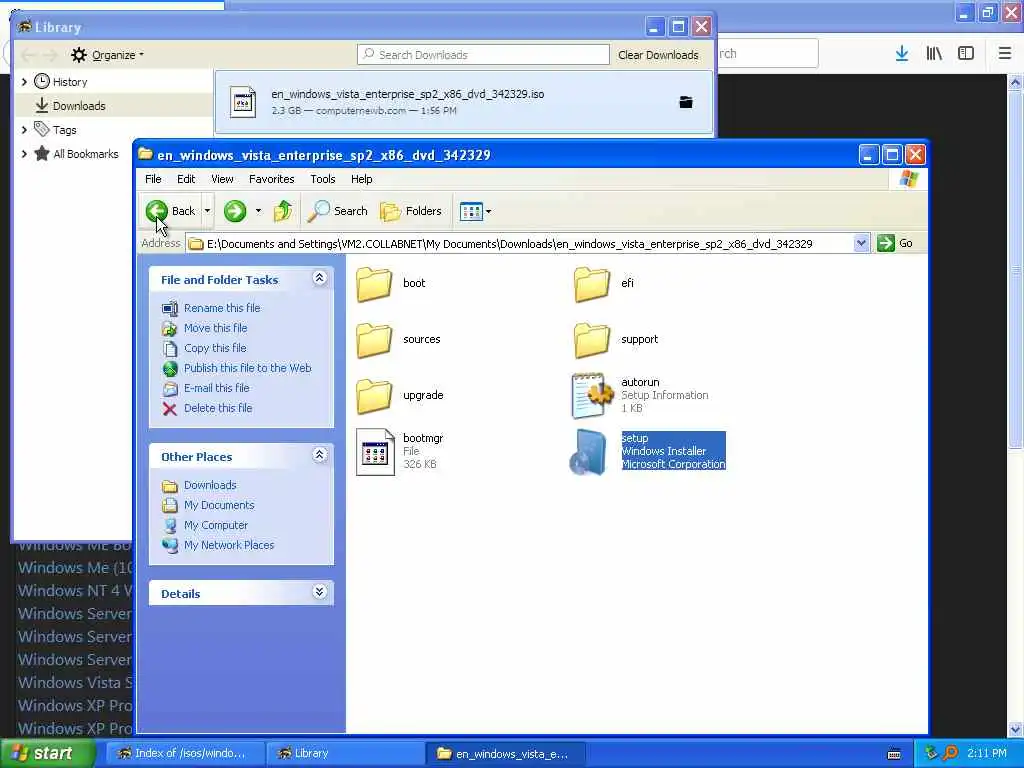Open the File menu

click(153, 179)
